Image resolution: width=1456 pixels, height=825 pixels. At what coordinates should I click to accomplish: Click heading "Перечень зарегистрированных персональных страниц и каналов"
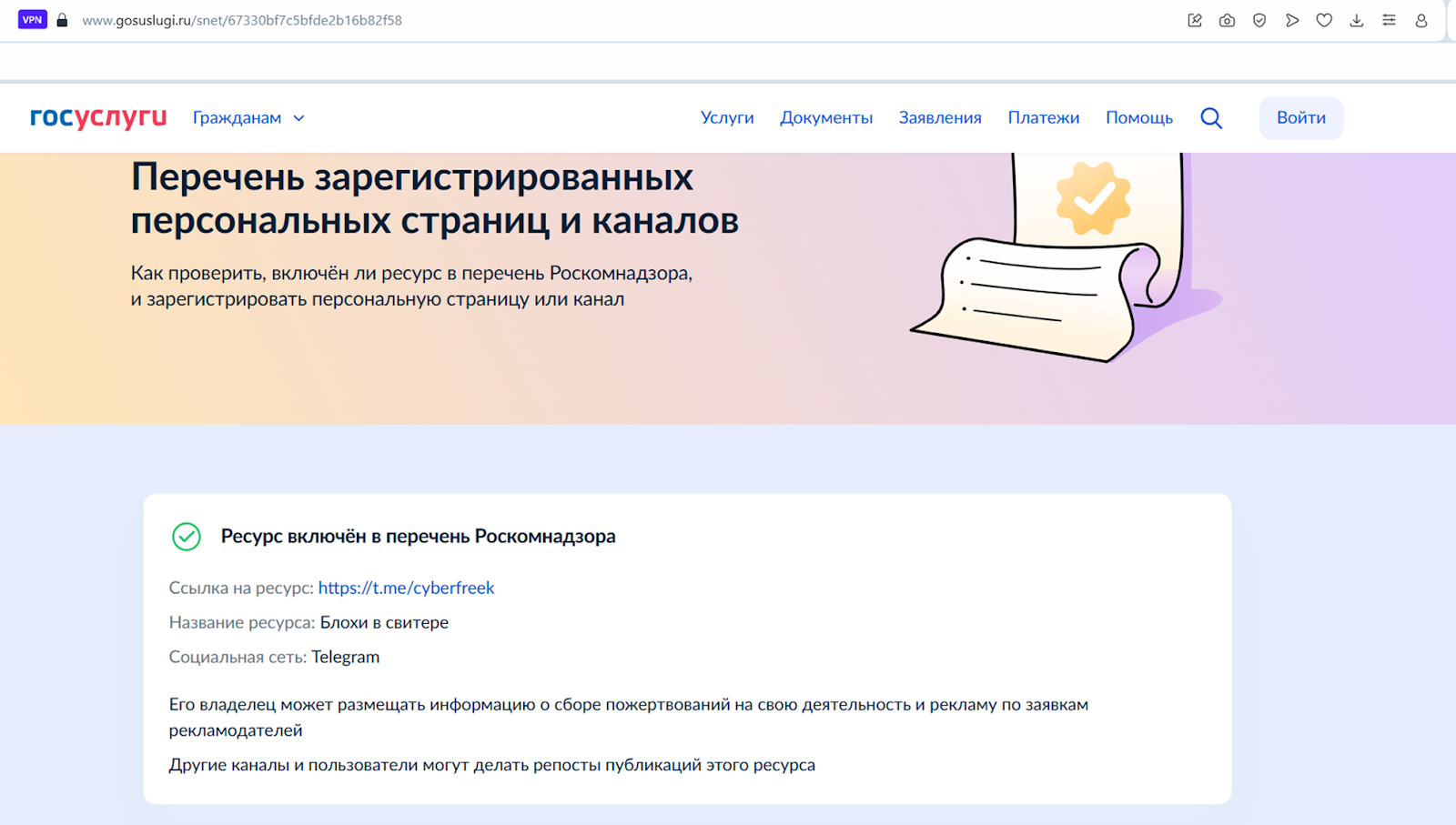point(435,199)
